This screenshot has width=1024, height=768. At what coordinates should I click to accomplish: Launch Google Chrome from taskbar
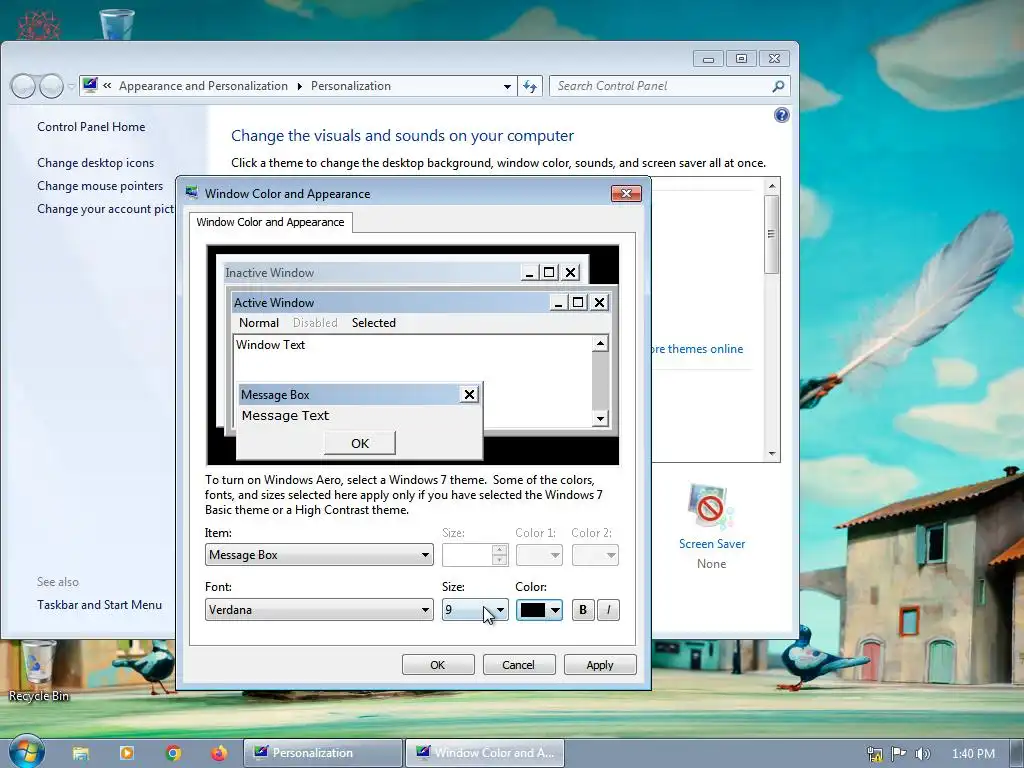point(173,753)
